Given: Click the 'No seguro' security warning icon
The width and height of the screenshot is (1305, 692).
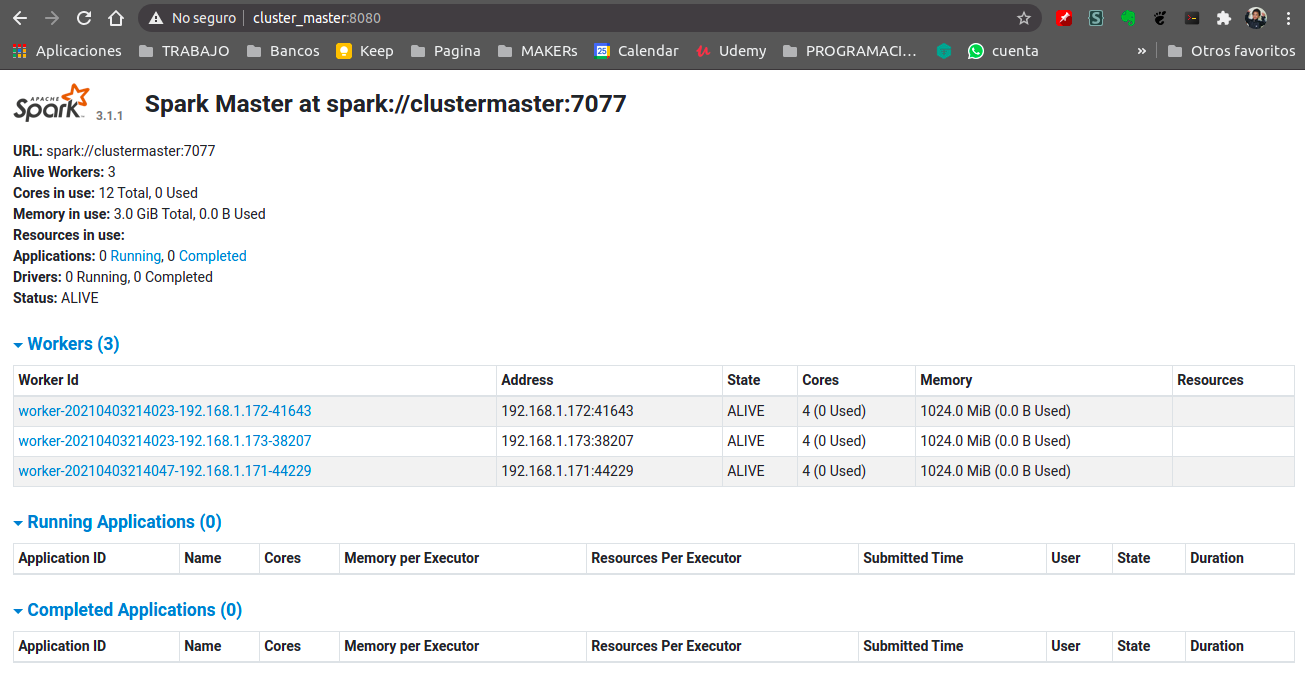Looking at the screenshot, I should [155, 18].
